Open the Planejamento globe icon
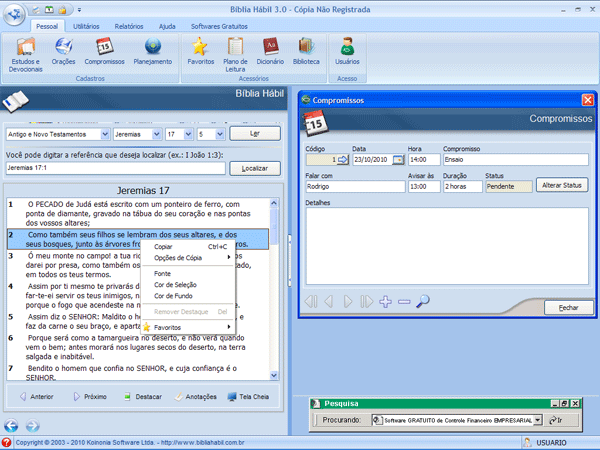The width and height of the screenshot is (600, 450). coord(153,50)
